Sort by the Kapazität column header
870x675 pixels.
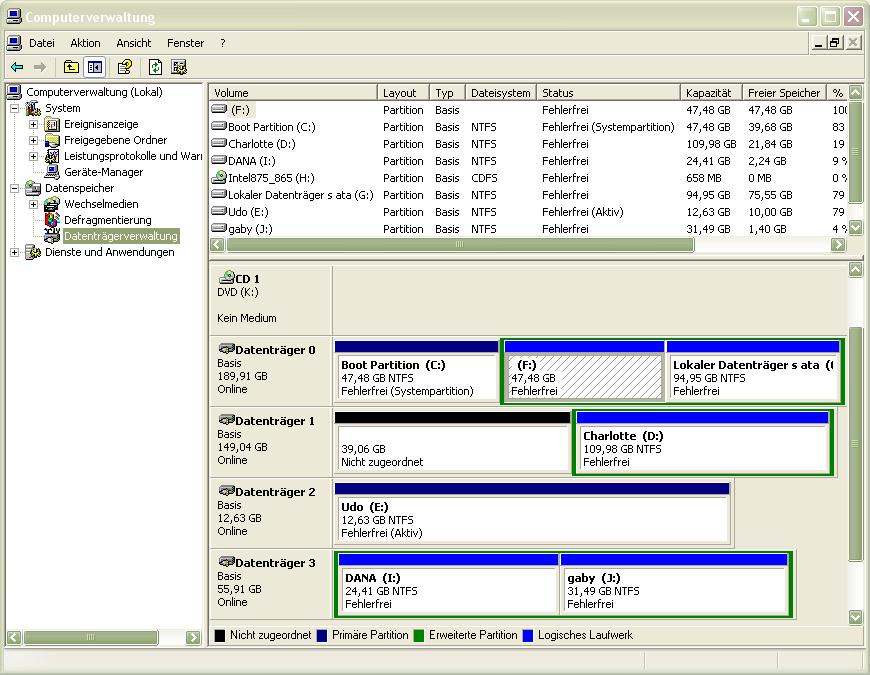(x=708, y=93)
